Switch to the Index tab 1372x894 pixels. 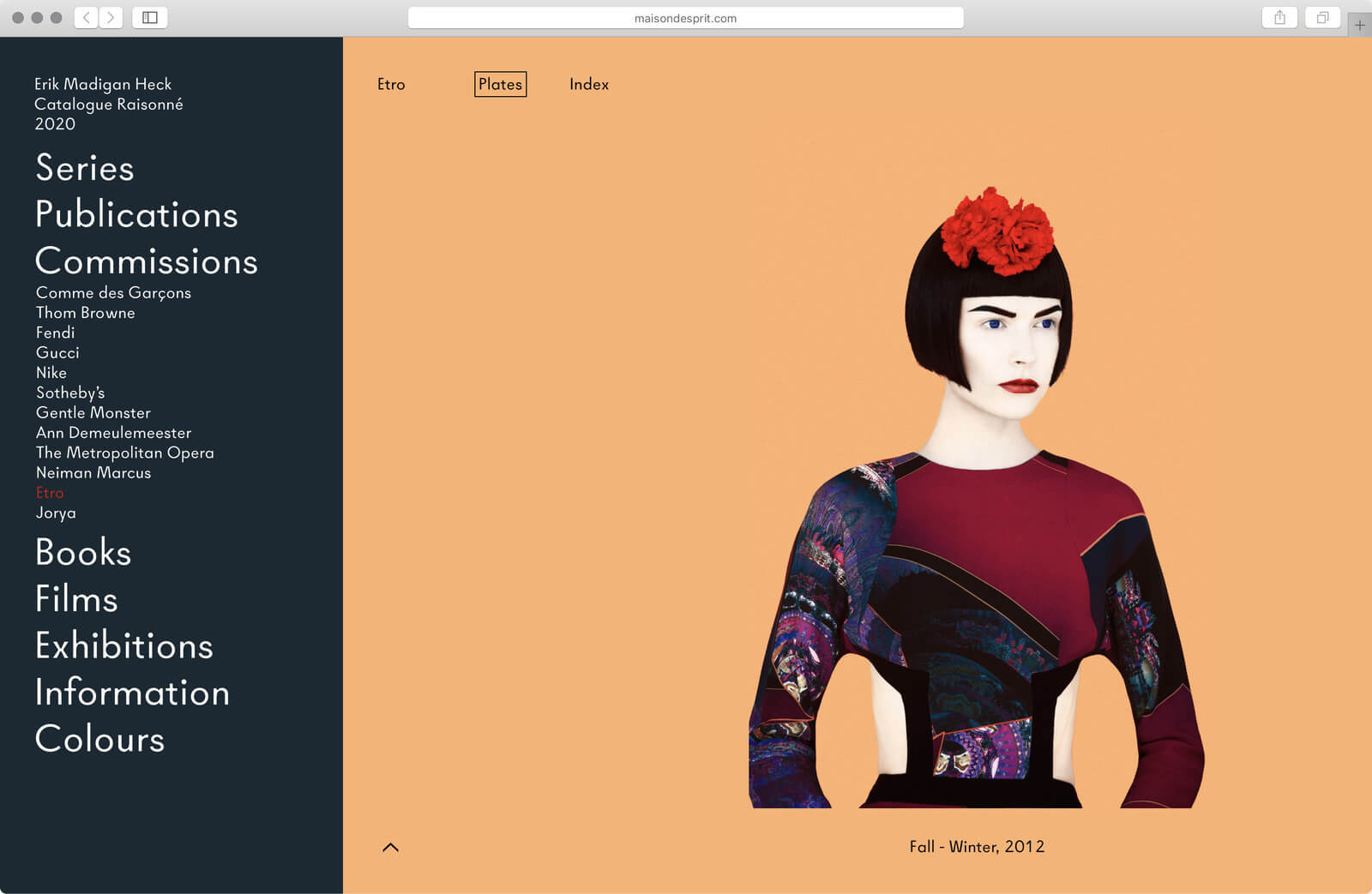click(x=589, y=84)
